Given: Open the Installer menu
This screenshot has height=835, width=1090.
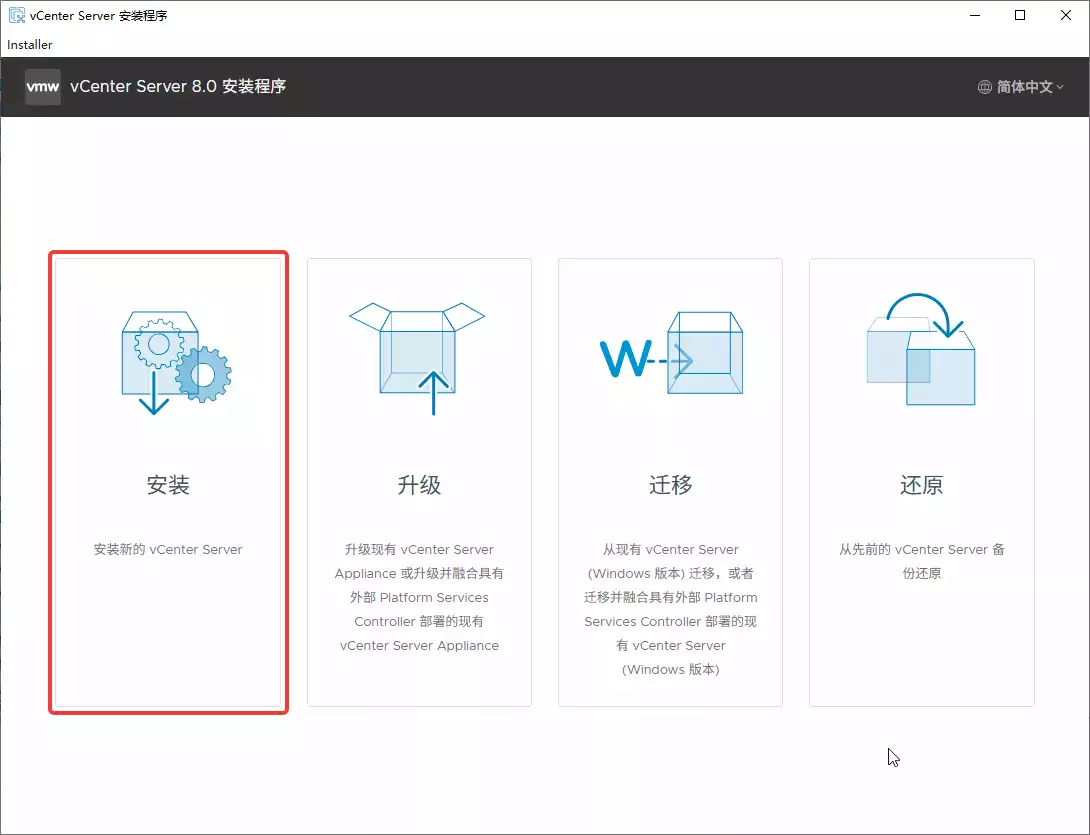Looking at the screenshot, I should (30, 44).
